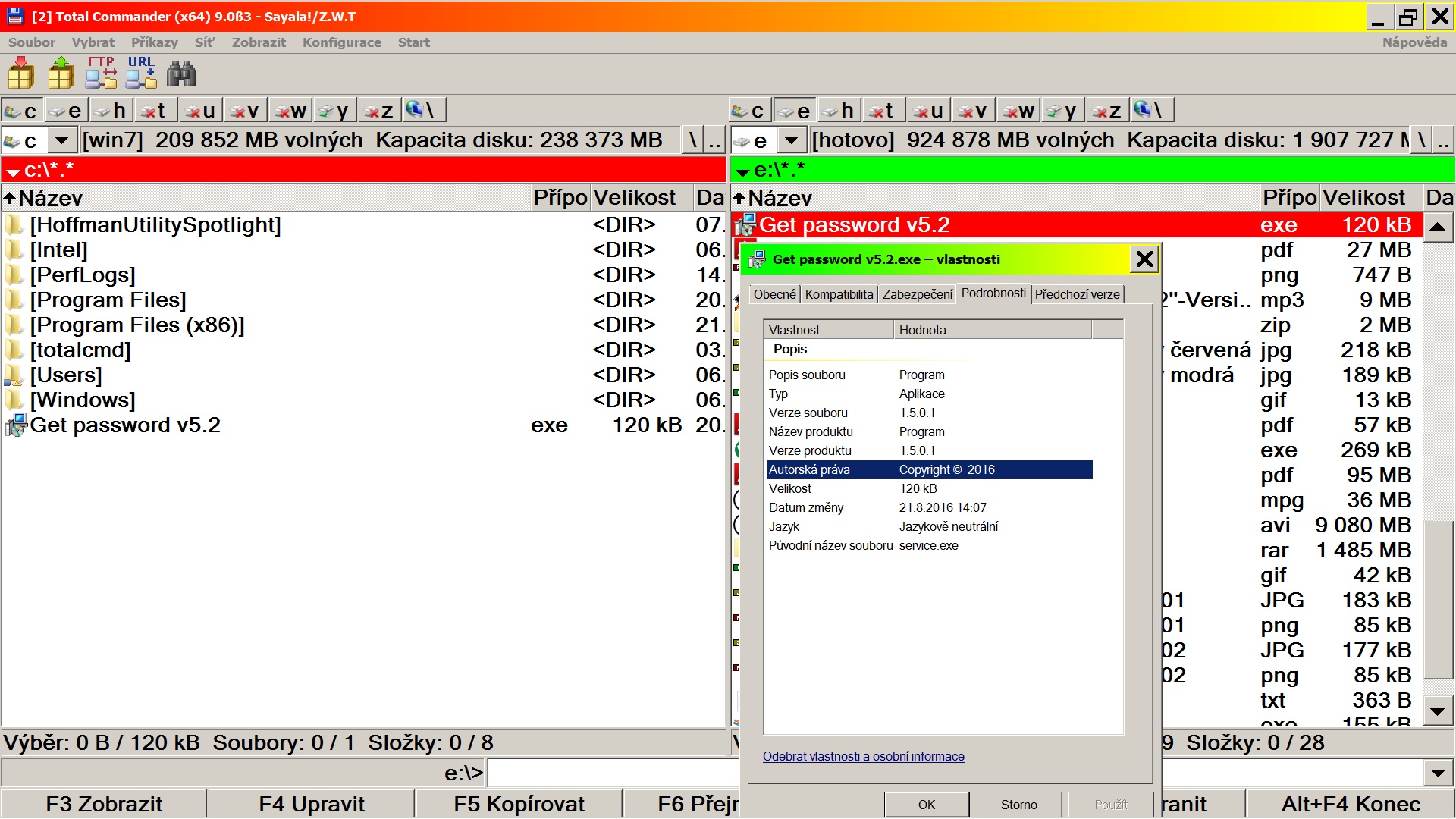Open the FTP connect tool

pyautogui.click(x=101, y=74)
